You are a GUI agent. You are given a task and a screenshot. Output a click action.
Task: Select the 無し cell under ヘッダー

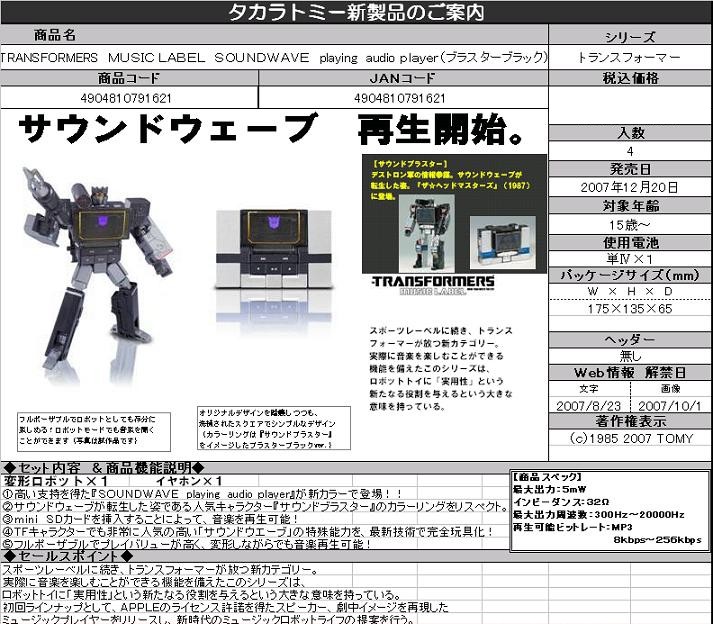click(x=630, y=356)
